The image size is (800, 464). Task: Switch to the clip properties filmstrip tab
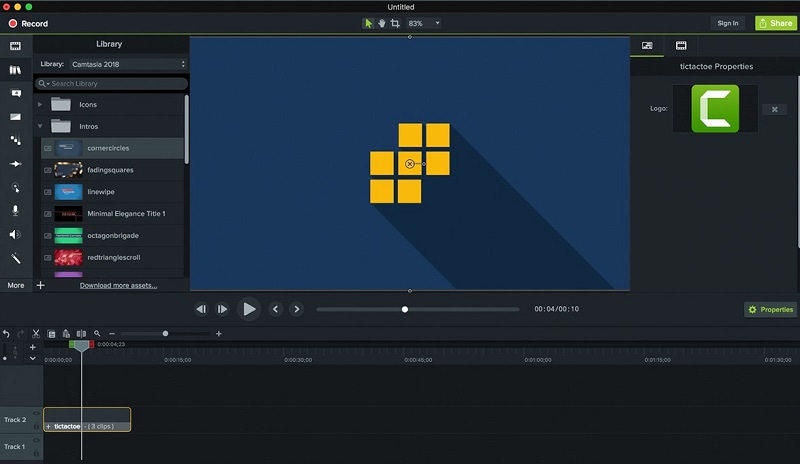(x=681, y=46)
